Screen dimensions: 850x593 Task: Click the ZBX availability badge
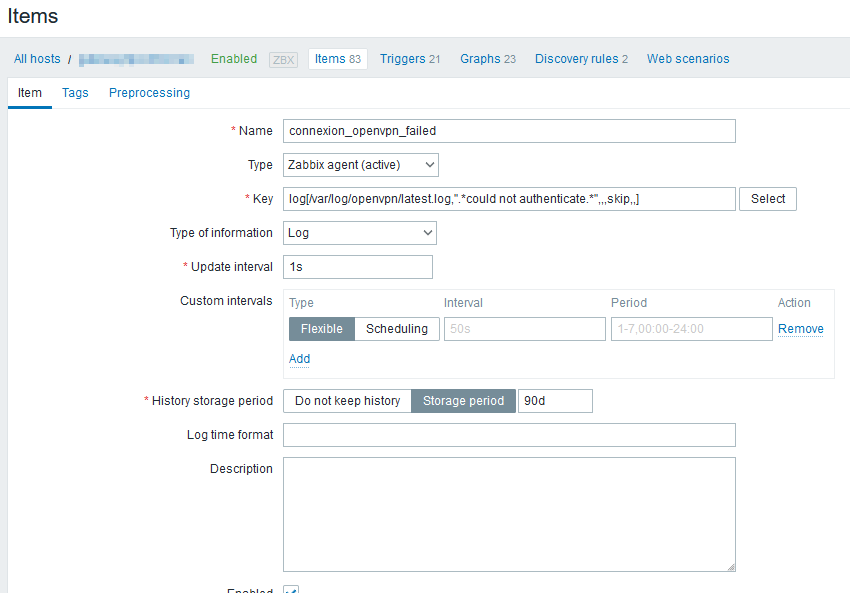[x=284, y=59]
